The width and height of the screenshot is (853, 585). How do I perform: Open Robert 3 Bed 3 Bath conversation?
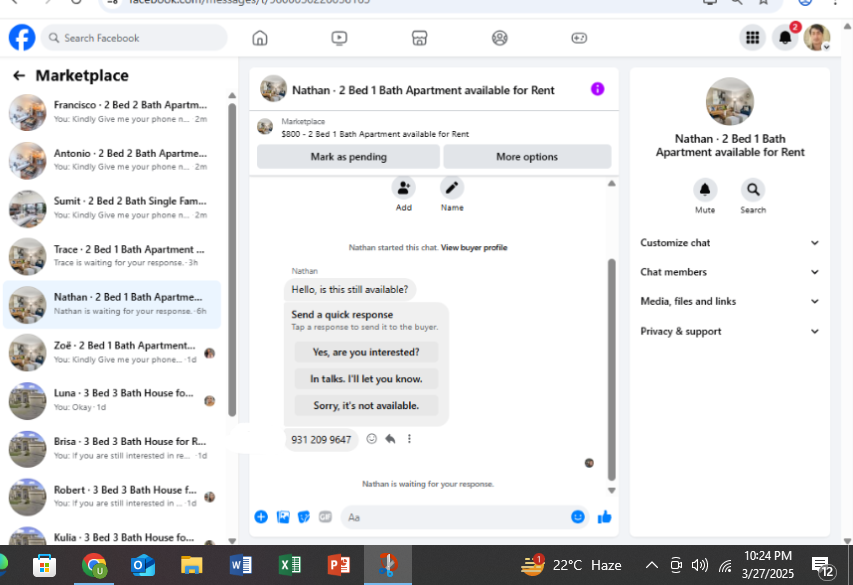pyautogui.click(x=112, y=497)
